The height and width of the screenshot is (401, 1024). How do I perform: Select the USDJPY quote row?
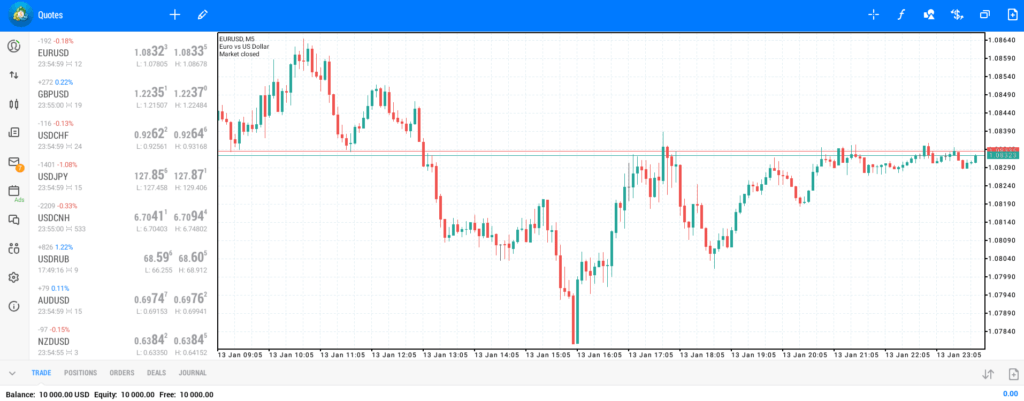(x=122, y=176)
